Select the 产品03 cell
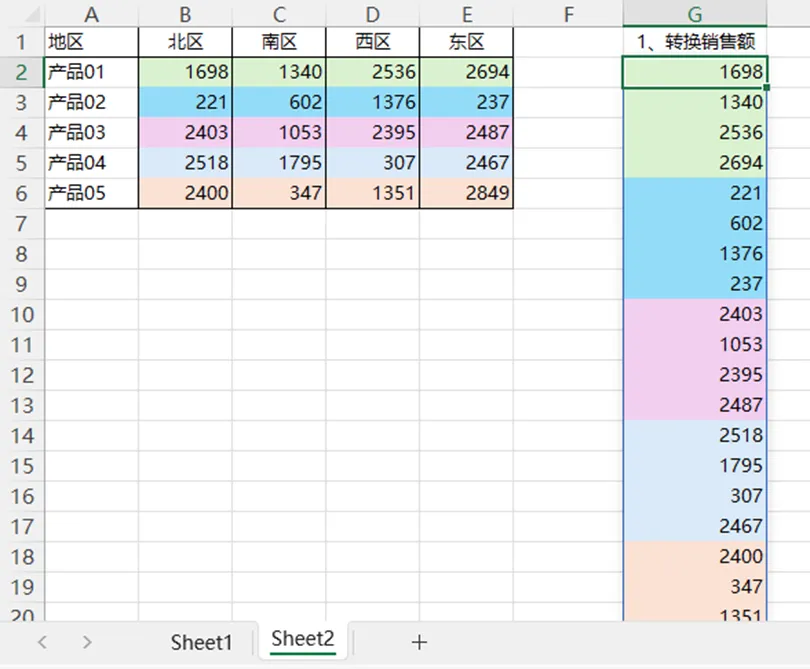This screenshot has width=810, height=669. tap(91, 133)
